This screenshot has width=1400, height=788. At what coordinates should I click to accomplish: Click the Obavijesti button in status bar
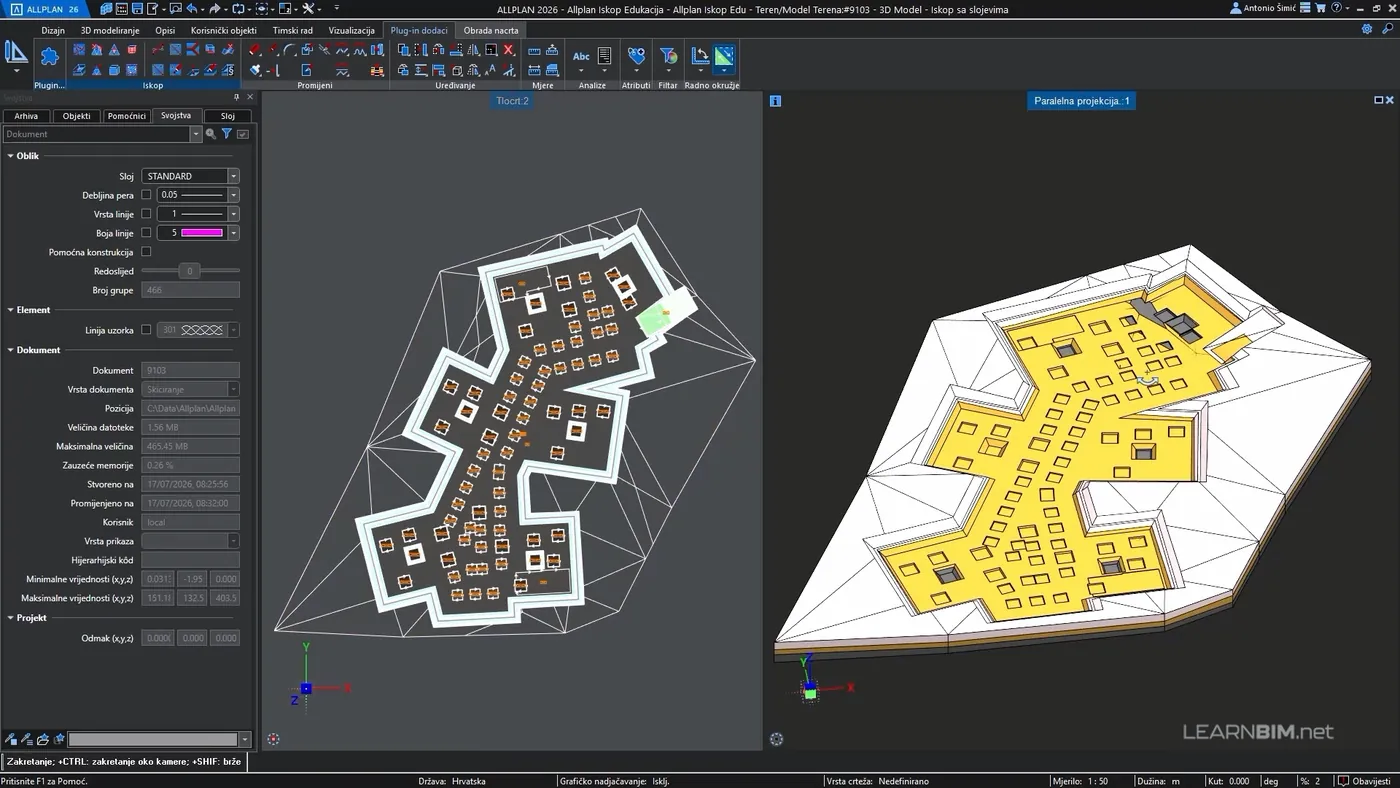click(x=1364, y=781)
